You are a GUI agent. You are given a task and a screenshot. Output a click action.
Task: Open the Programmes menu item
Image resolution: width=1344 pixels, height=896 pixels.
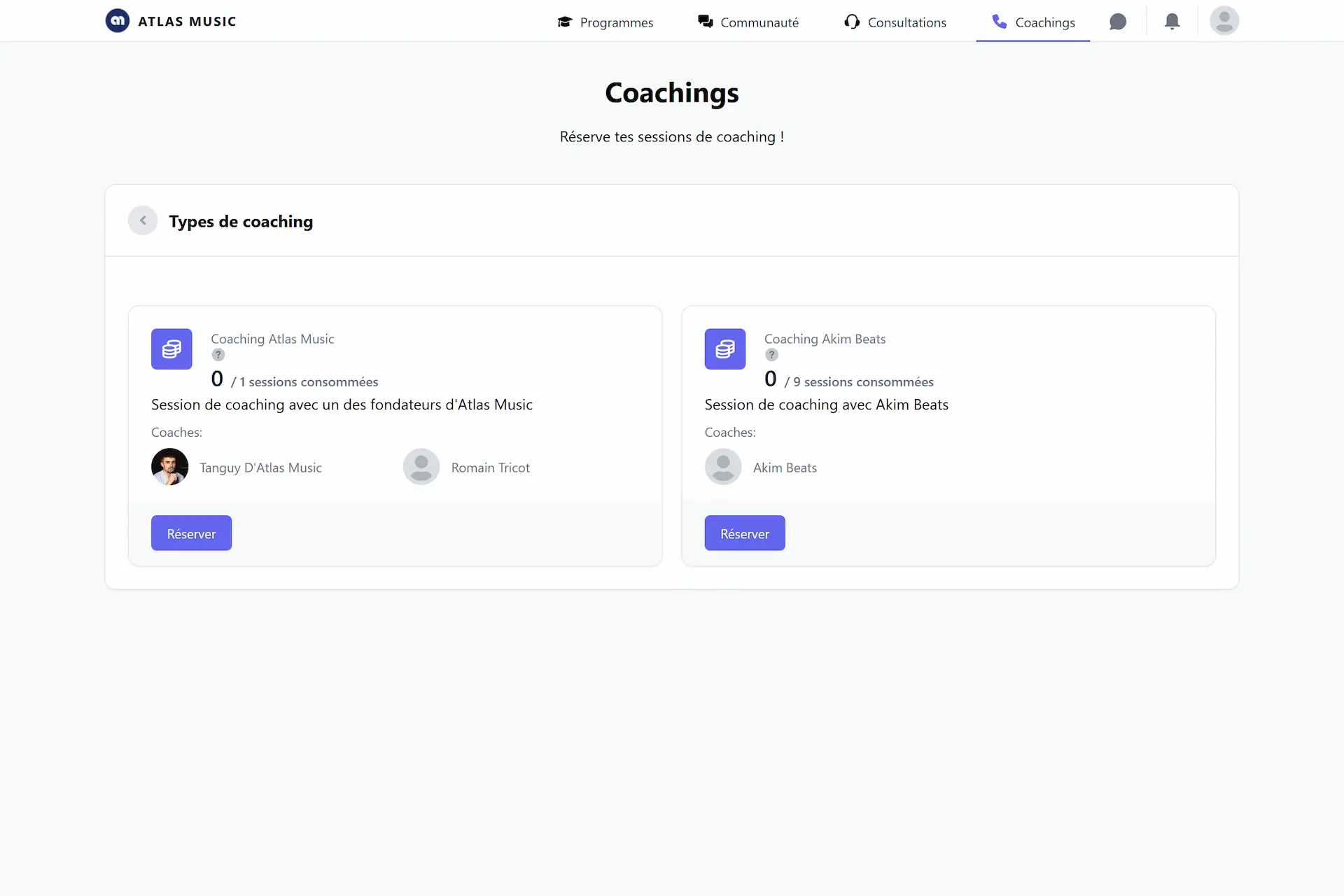pos(605,22)
